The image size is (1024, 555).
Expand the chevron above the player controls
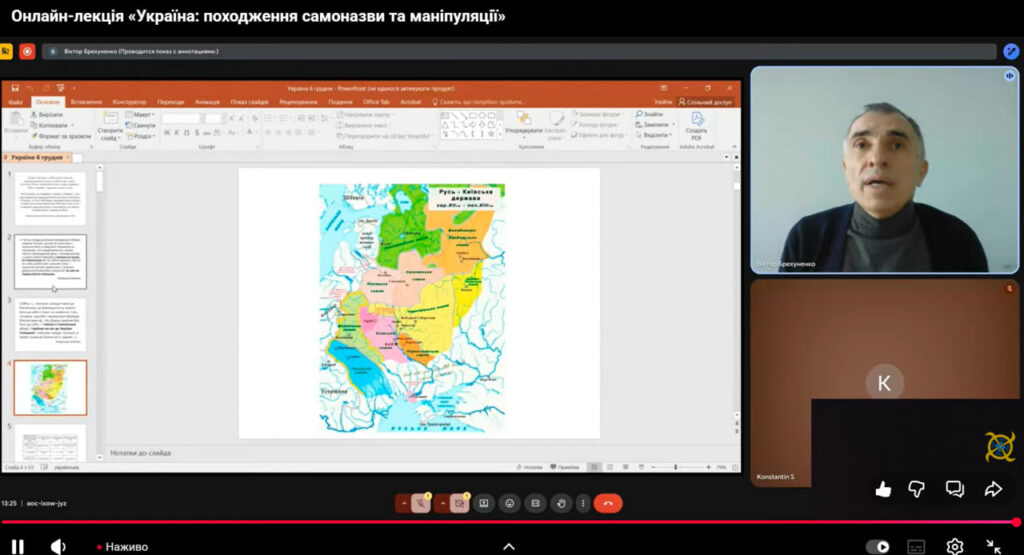pos(508,546)
